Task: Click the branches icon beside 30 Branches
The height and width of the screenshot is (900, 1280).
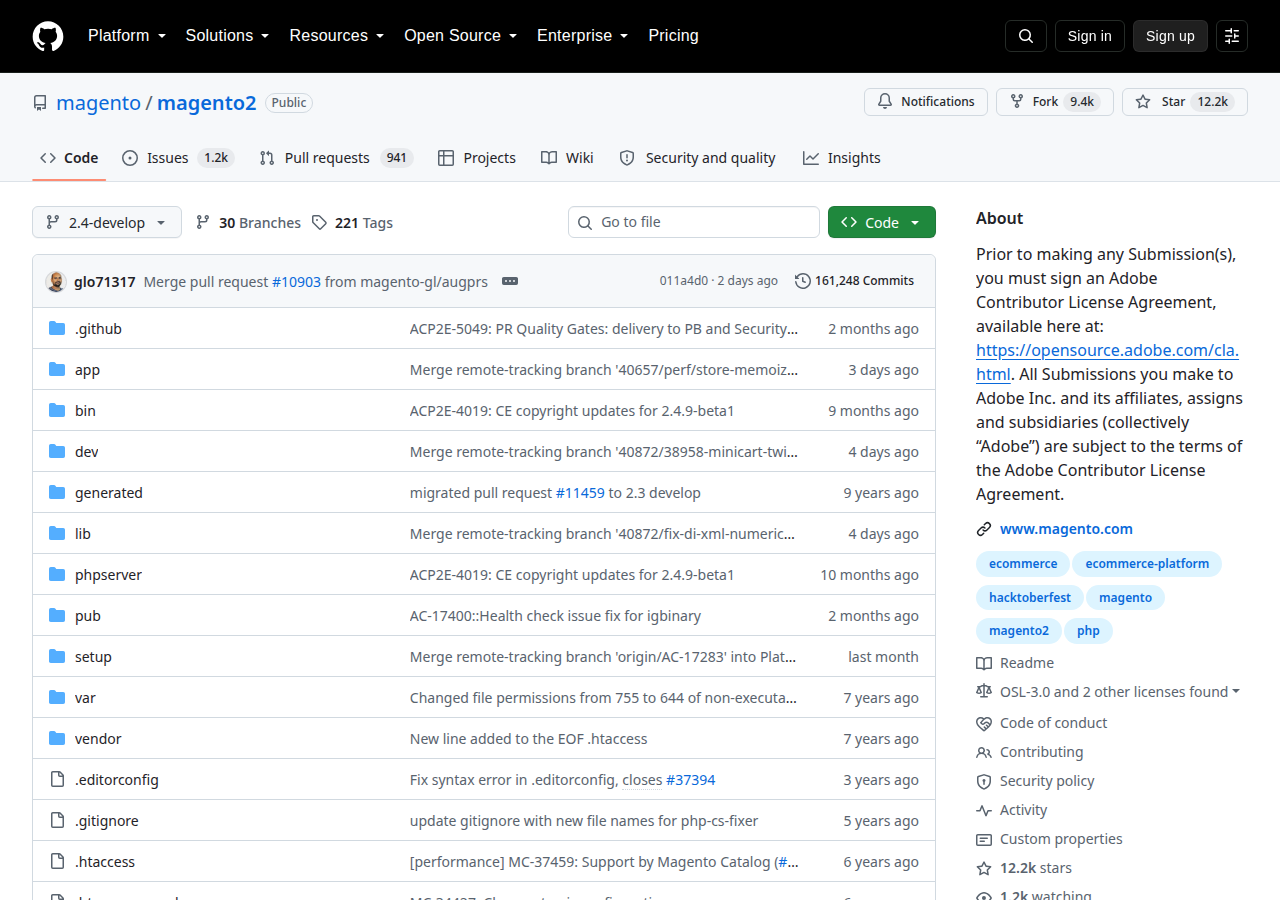Action: [203, 222]
